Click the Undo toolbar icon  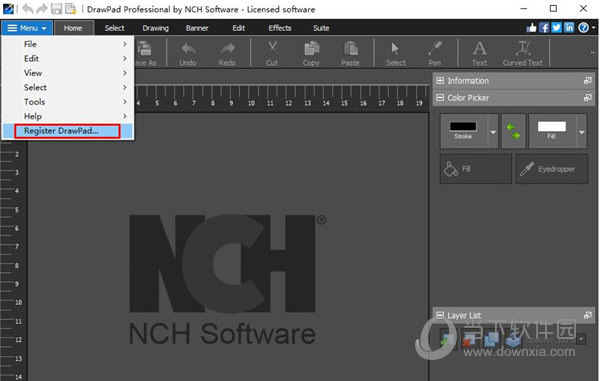click(188, 53)
